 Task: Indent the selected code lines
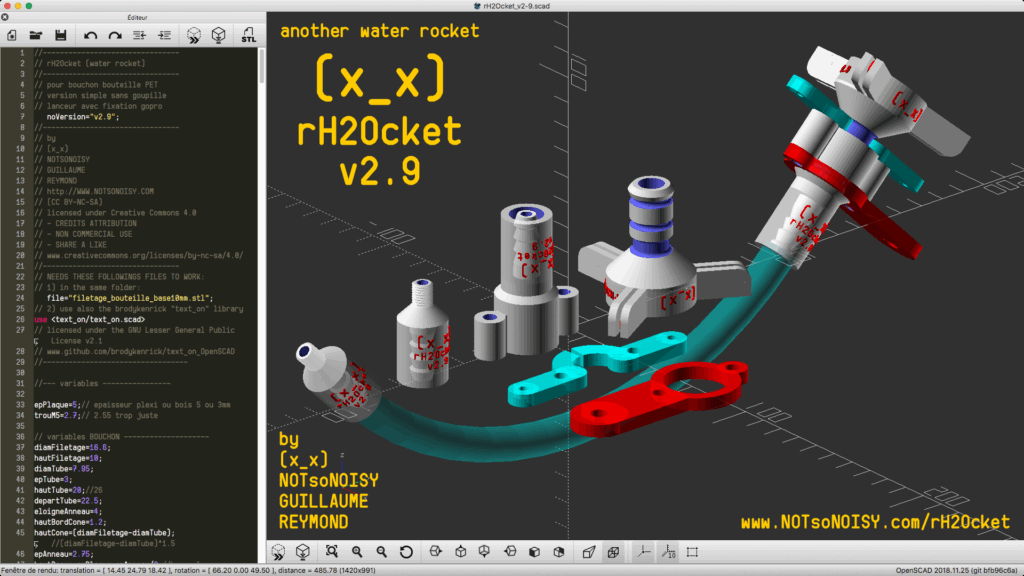pos(165,35)
